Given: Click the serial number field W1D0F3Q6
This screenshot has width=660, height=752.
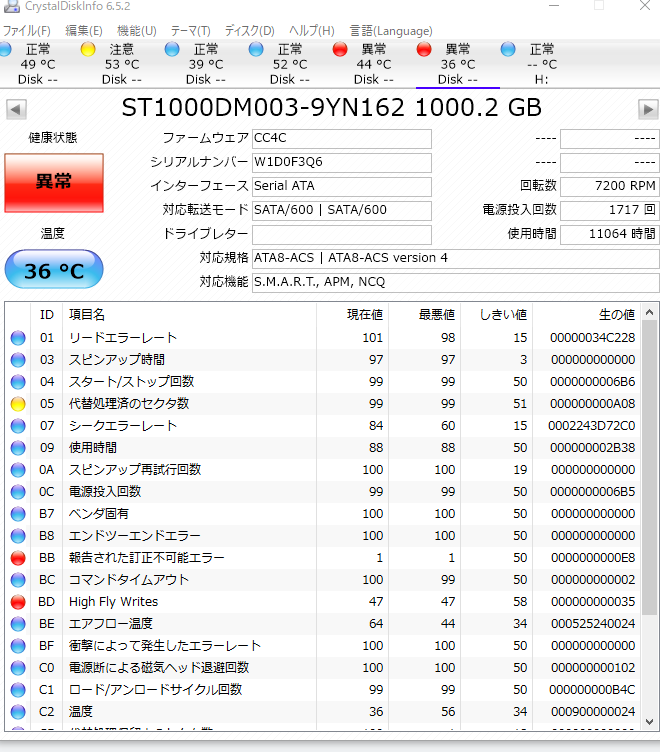Looking at the screenshot, I should point(342,163).
